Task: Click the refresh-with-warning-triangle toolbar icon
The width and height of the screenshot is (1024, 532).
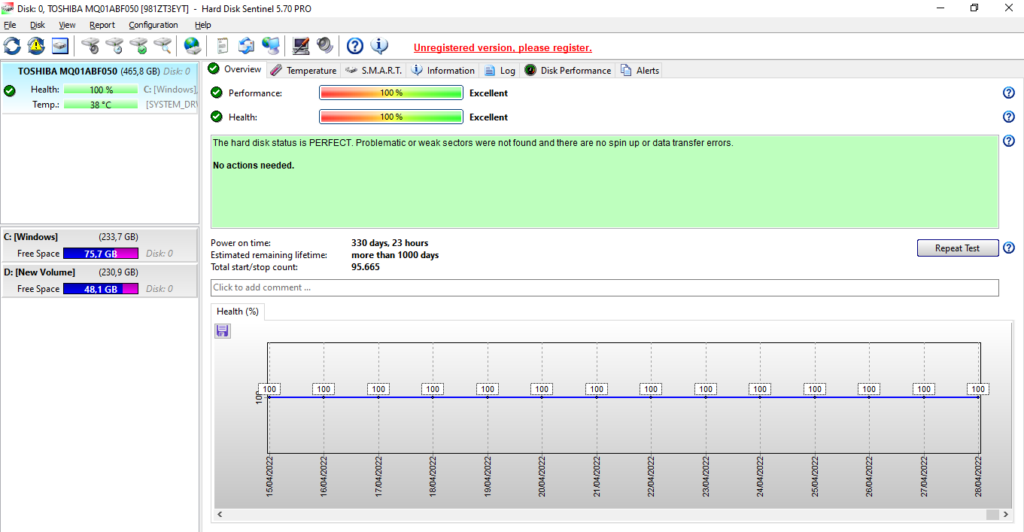Action: coord(36,46)
